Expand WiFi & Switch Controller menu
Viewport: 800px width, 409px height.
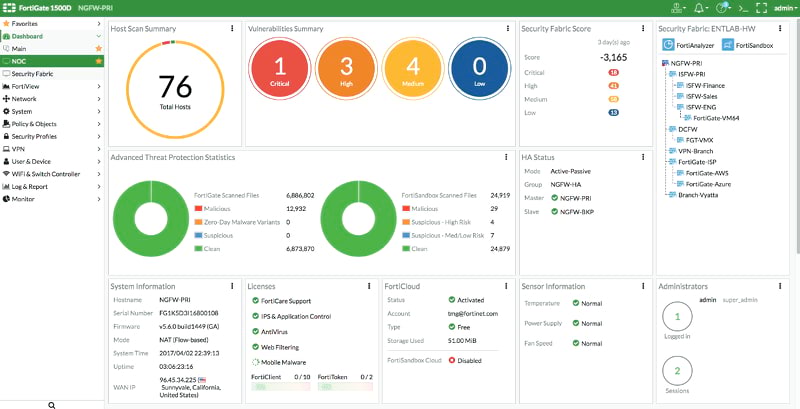[x=52, y=174]
